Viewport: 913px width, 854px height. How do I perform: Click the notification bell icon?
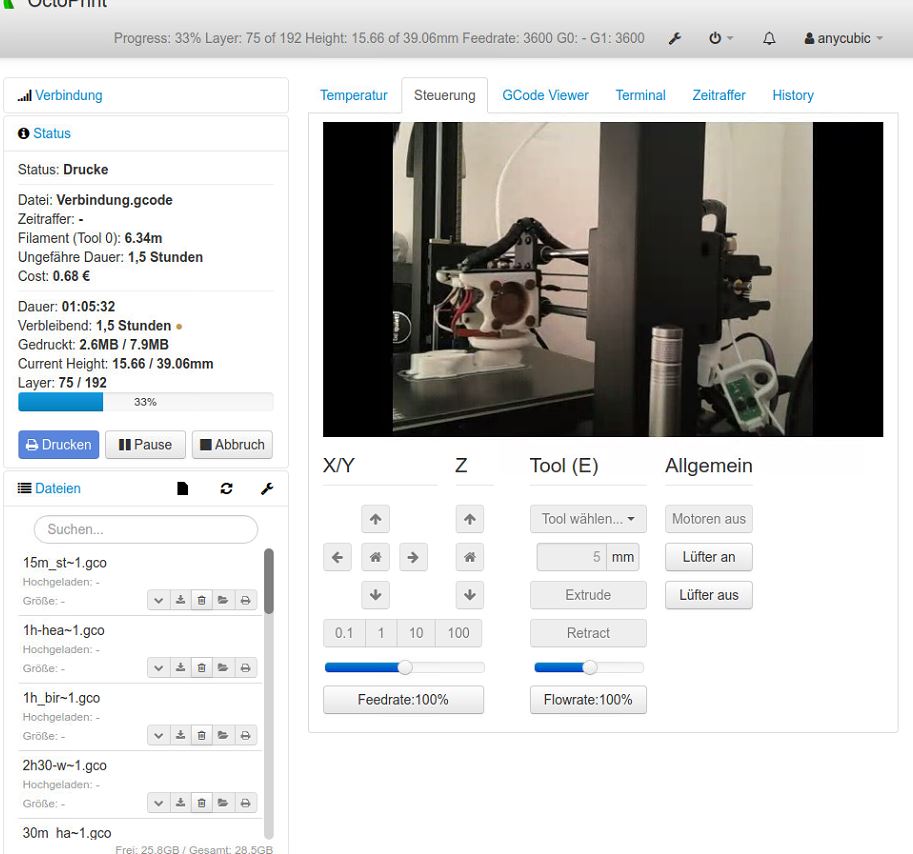(769, 38)
